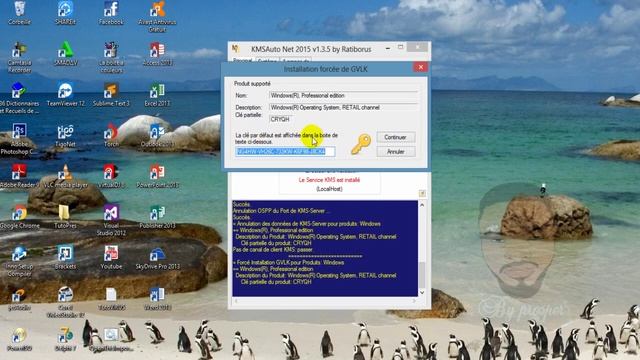Click the highlighted default key text box
The image size is (640, 360).
[x=285, y=151]
